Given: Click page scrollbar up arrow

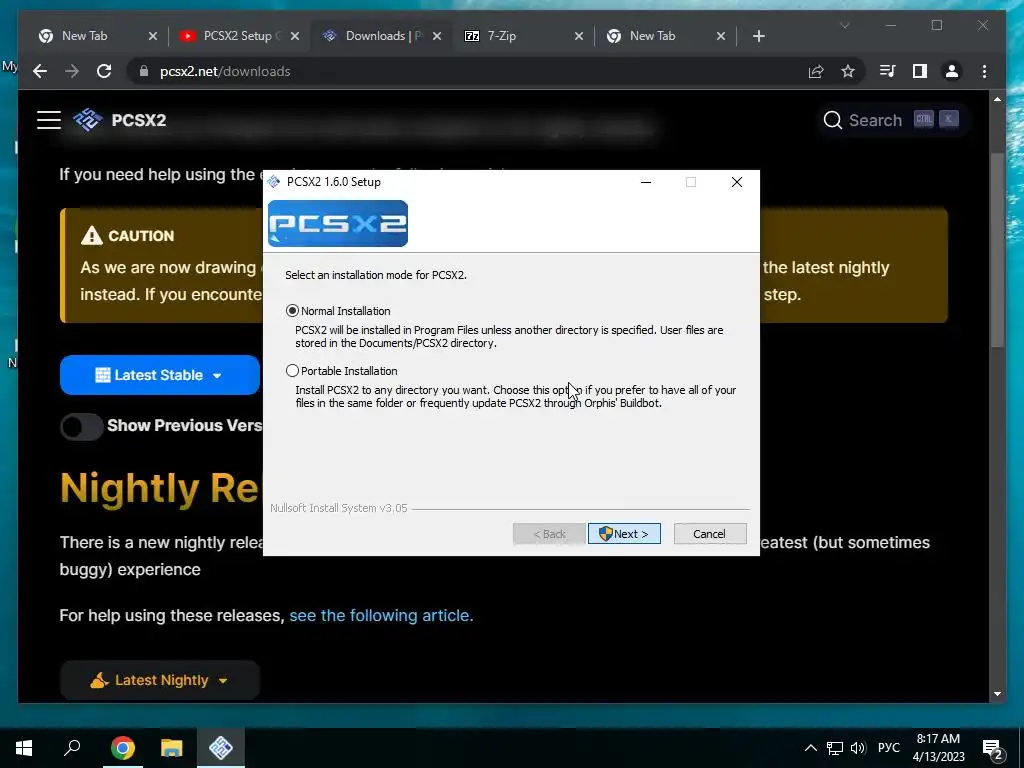Looking at the screenshot, I should [x=997, y=99].
